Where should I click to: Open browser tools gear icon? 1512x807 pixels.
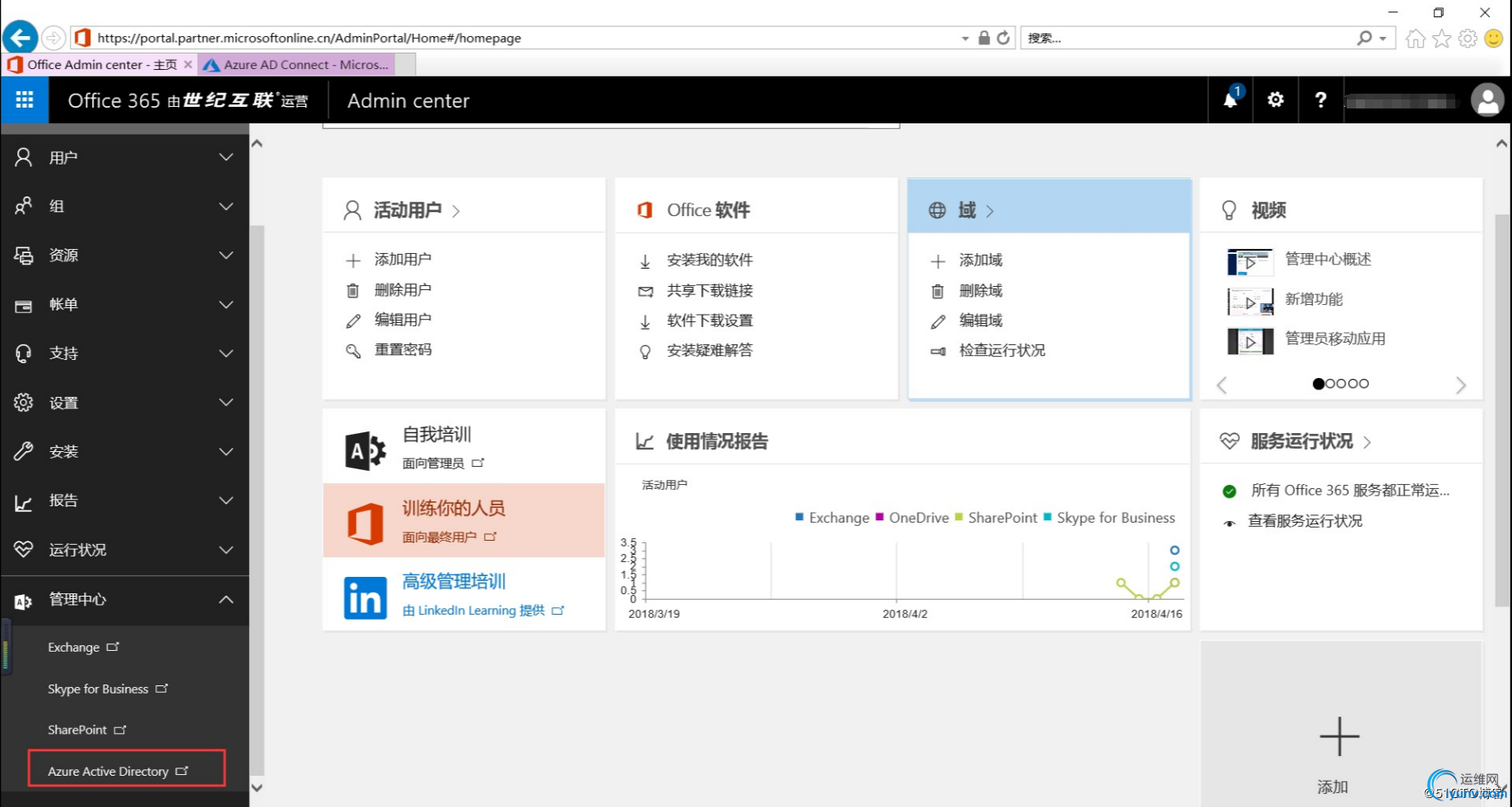point(1468,39)
